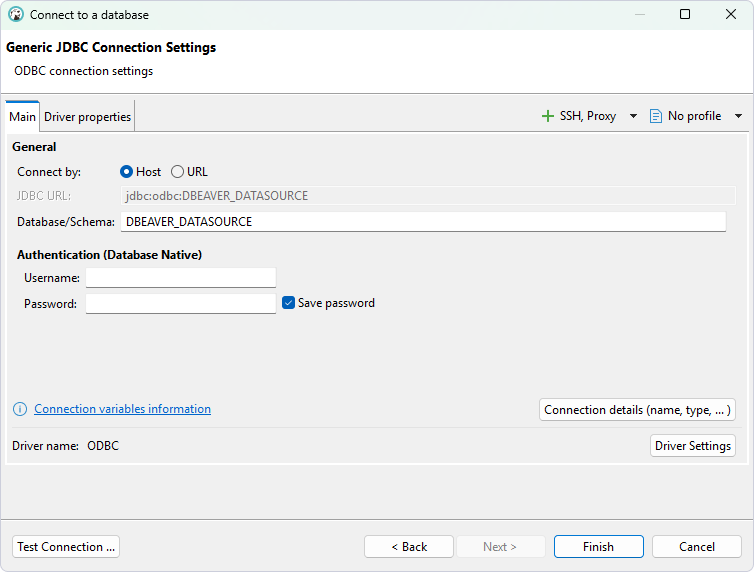The width and height of the screenshot is (754, 572).
Task: Switch to the Main tab
Action: click(22, 116)
